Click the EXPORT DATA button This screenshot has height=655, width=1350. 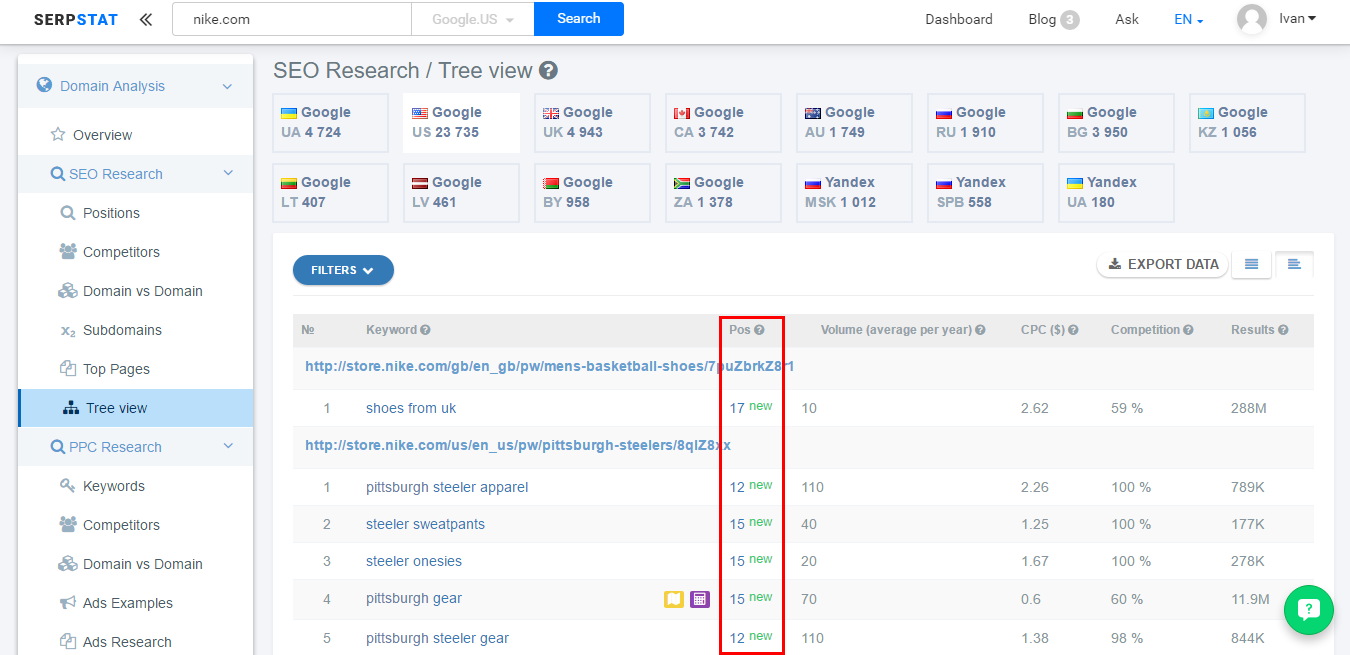point(1163,264)
